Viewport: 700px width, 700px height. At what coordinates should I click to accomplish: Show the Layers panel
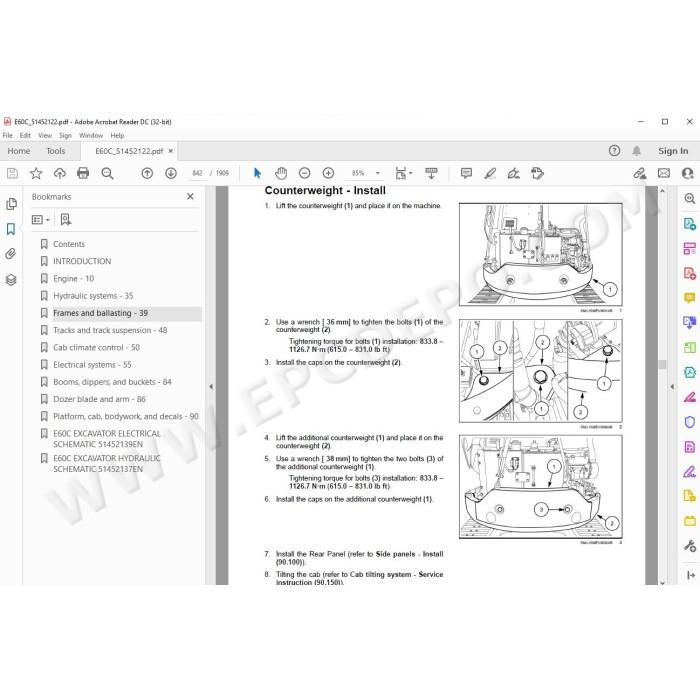[11, 280]
